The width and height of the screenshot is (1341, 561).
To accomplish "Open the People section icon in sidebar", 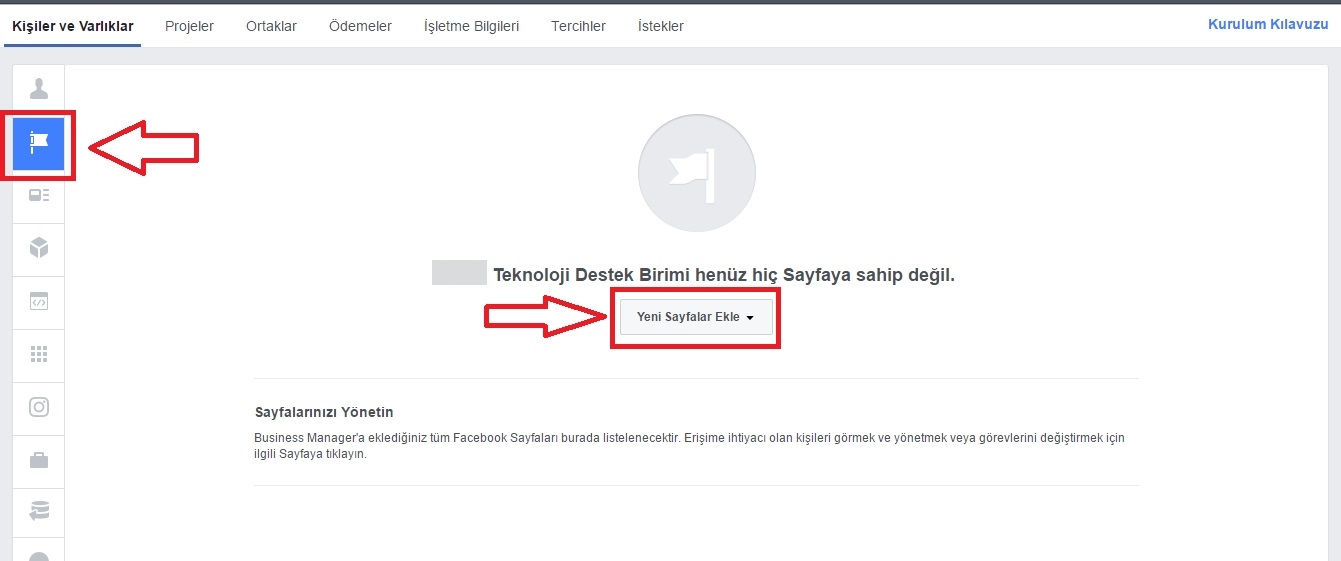I will [39, 90].
